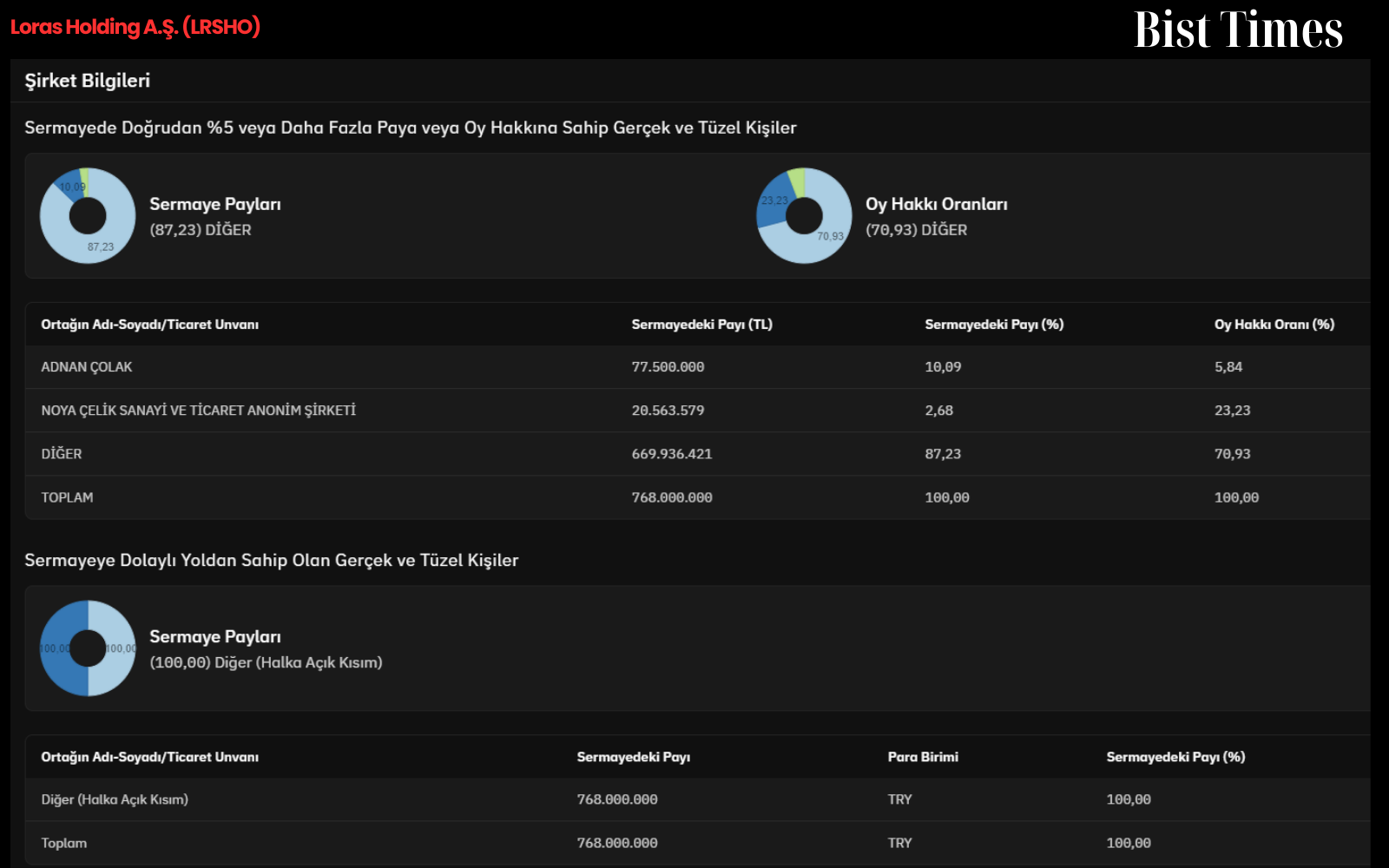Sort by Sermayedeki Payı (TL) column
1389x868 pixels.
701,325
